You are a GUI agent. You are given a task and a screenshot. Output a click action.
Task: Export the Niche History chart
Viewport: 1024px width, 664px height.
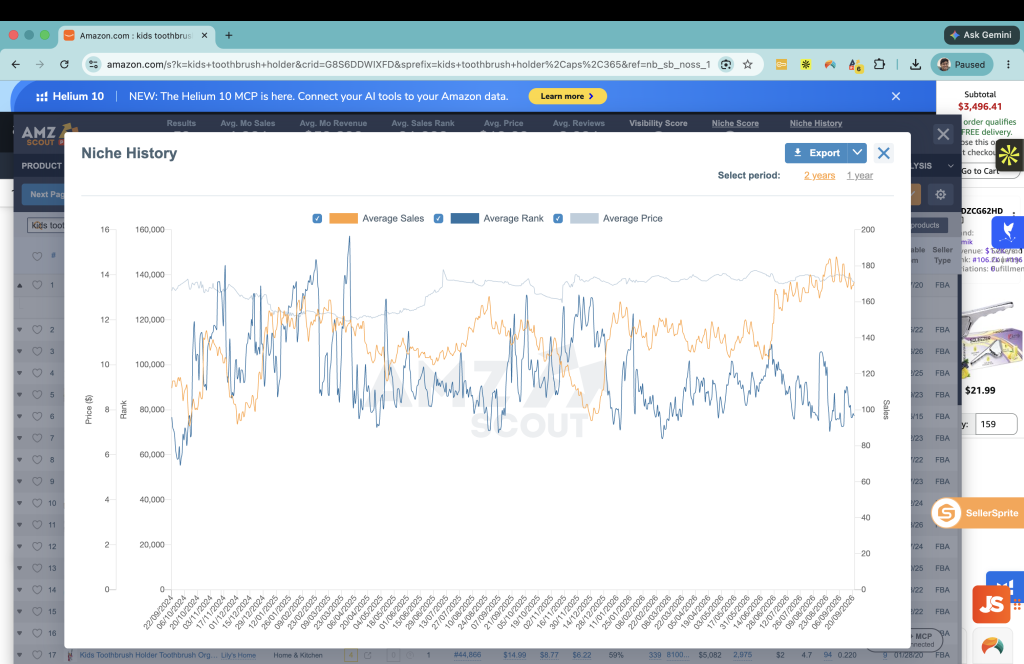click(x=816, y=153)
